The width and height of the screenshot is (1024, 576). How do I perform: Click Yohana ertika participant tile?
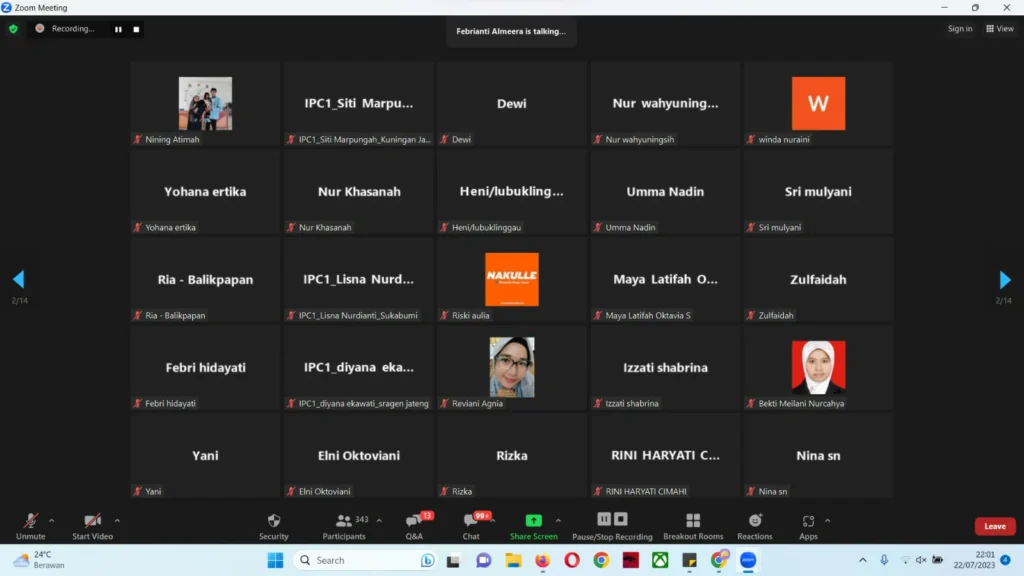(x=205, y=191)
